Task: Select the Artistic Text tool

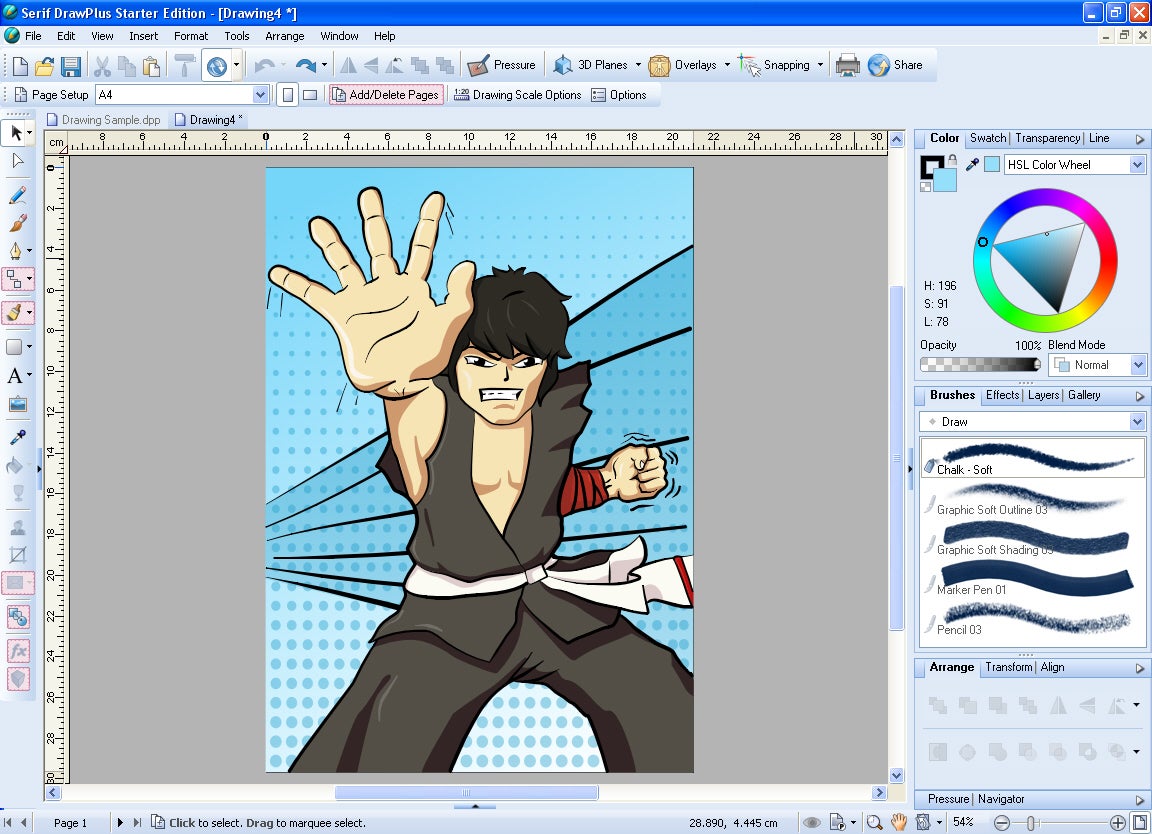Action: (x=15, y=376)
